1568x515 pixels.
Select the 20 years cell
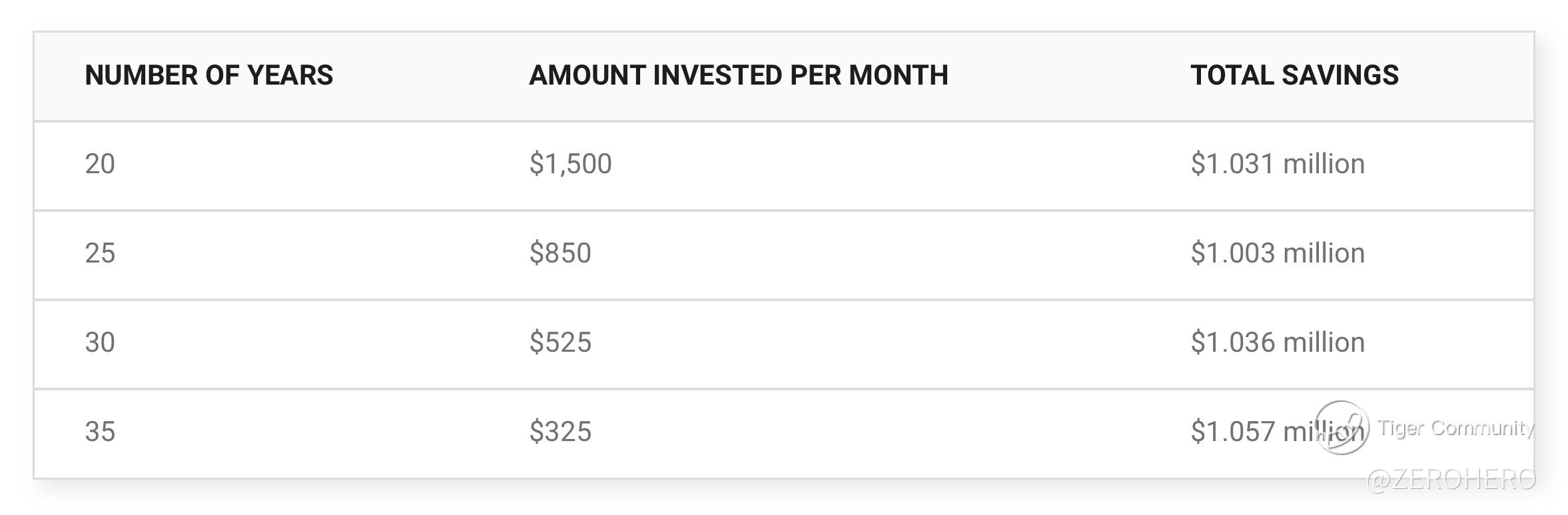coord(100,164)
